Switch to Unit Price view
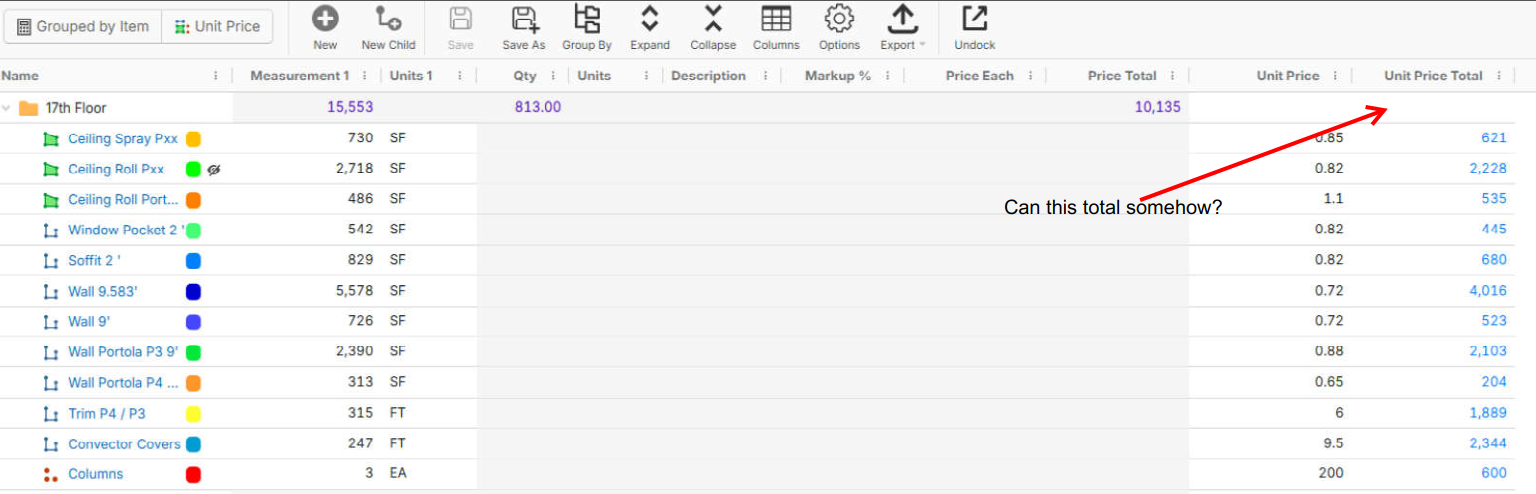 coord(217,27)
